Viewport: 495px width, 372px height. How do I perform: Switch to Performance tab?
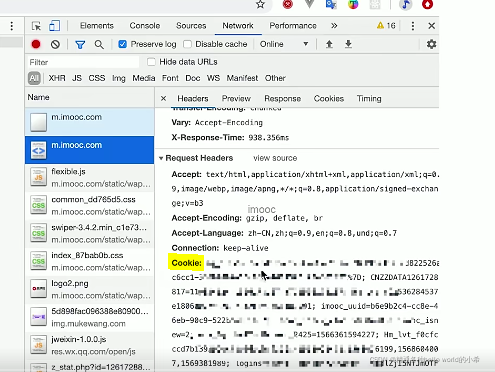pos(293,26)
